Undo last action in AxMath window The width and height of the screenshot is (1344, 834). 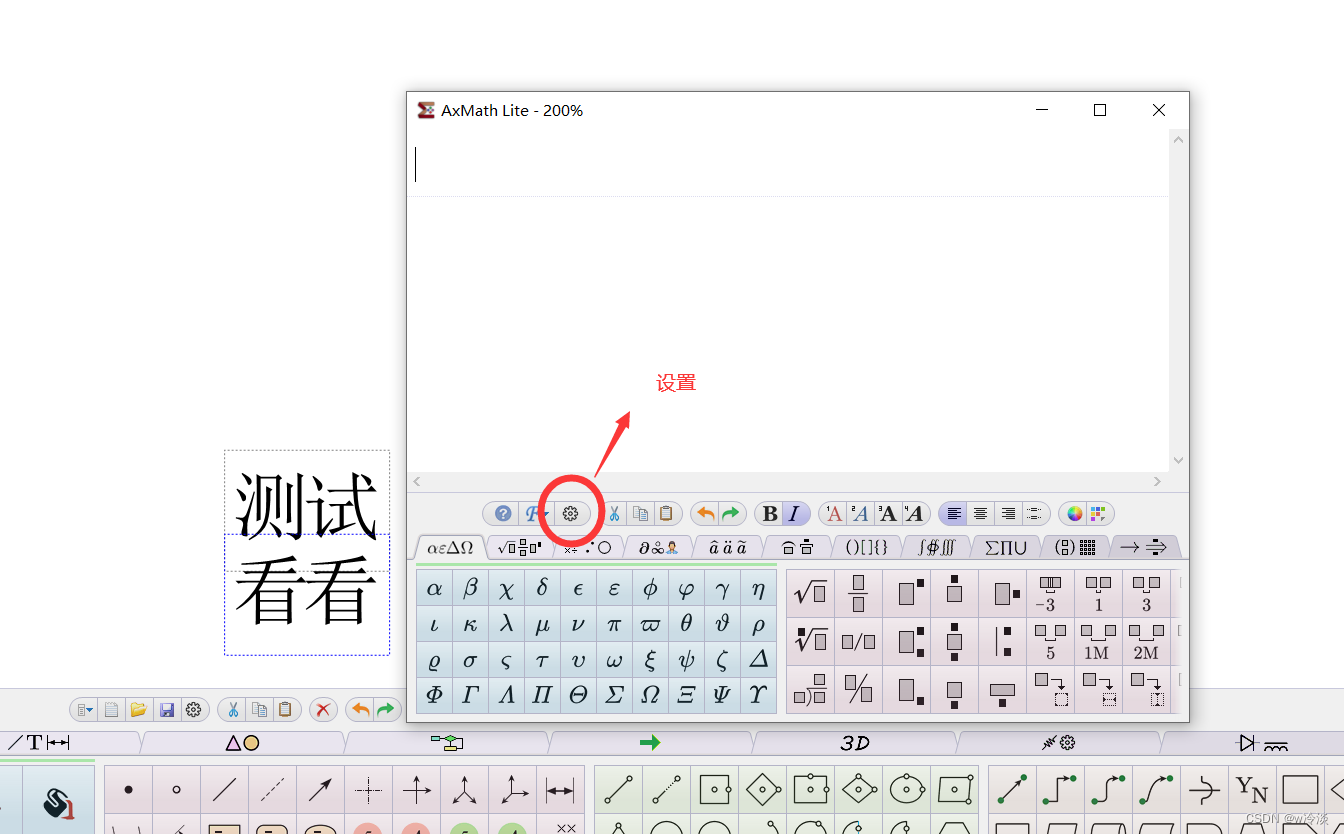coord(706,514)
